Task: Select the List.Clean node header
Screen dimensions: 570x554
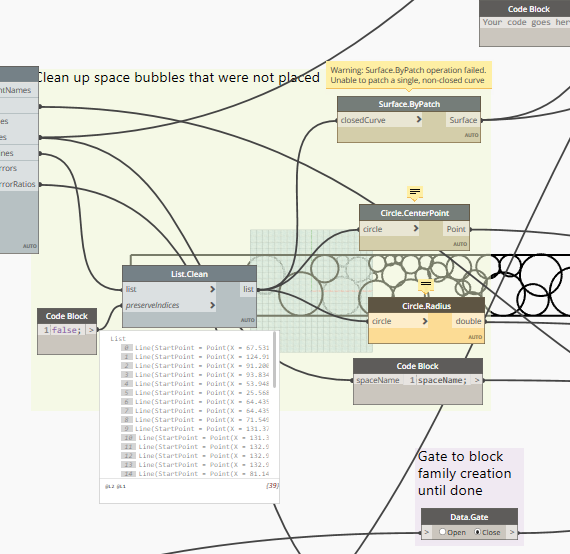Action: point(189,274)
